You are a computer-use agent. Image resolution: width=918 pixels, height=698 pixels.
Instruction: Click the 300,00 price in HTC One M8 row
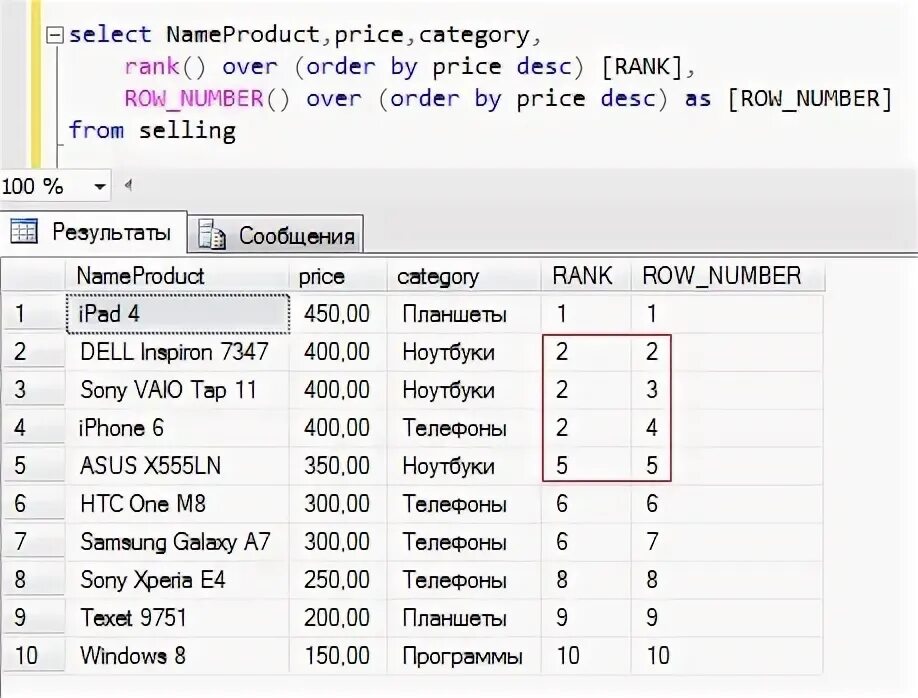coord(337,504)
